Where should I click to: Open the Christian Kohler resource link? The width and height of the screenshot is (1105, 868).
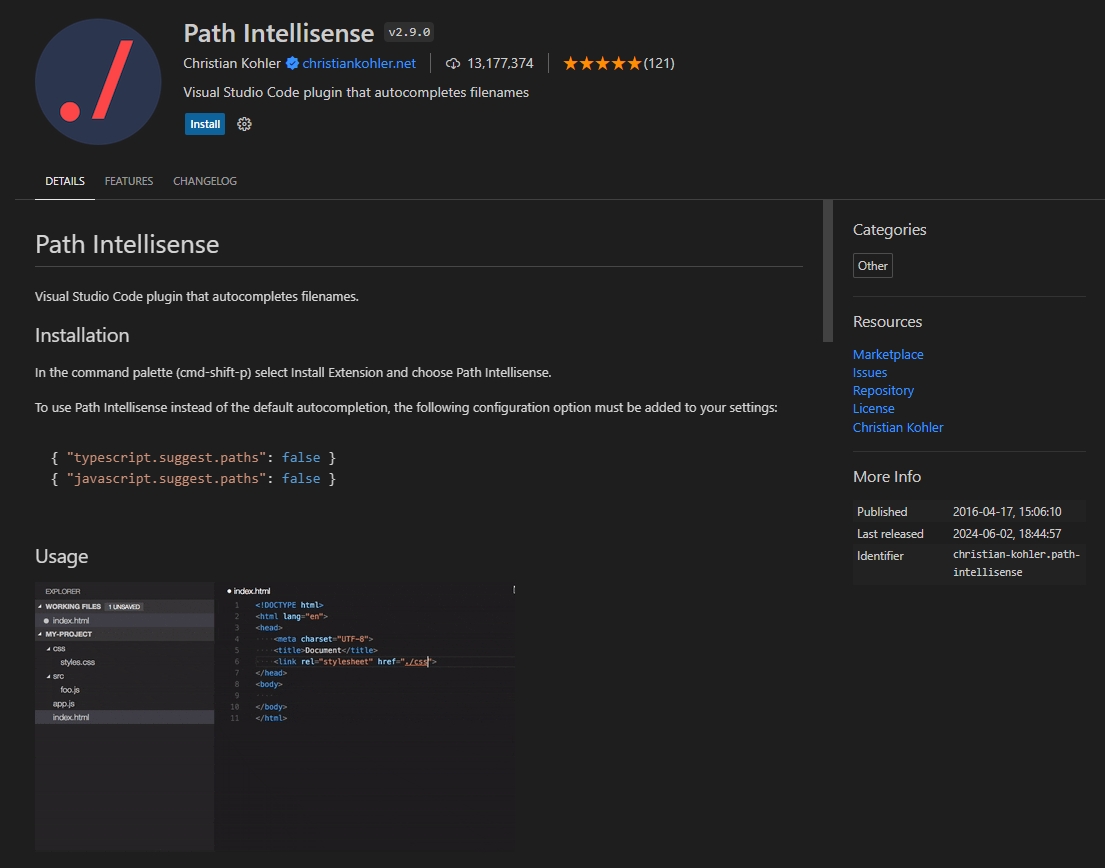[898, 427]
